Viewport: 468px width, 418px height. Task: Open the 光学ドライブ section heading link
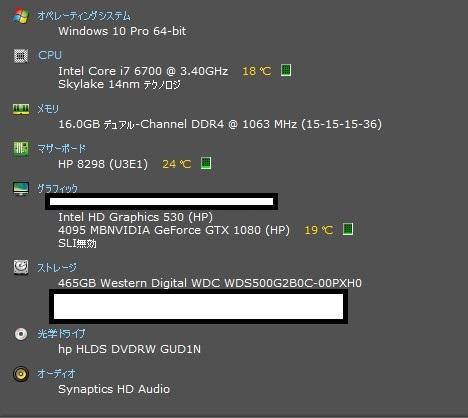61,334
